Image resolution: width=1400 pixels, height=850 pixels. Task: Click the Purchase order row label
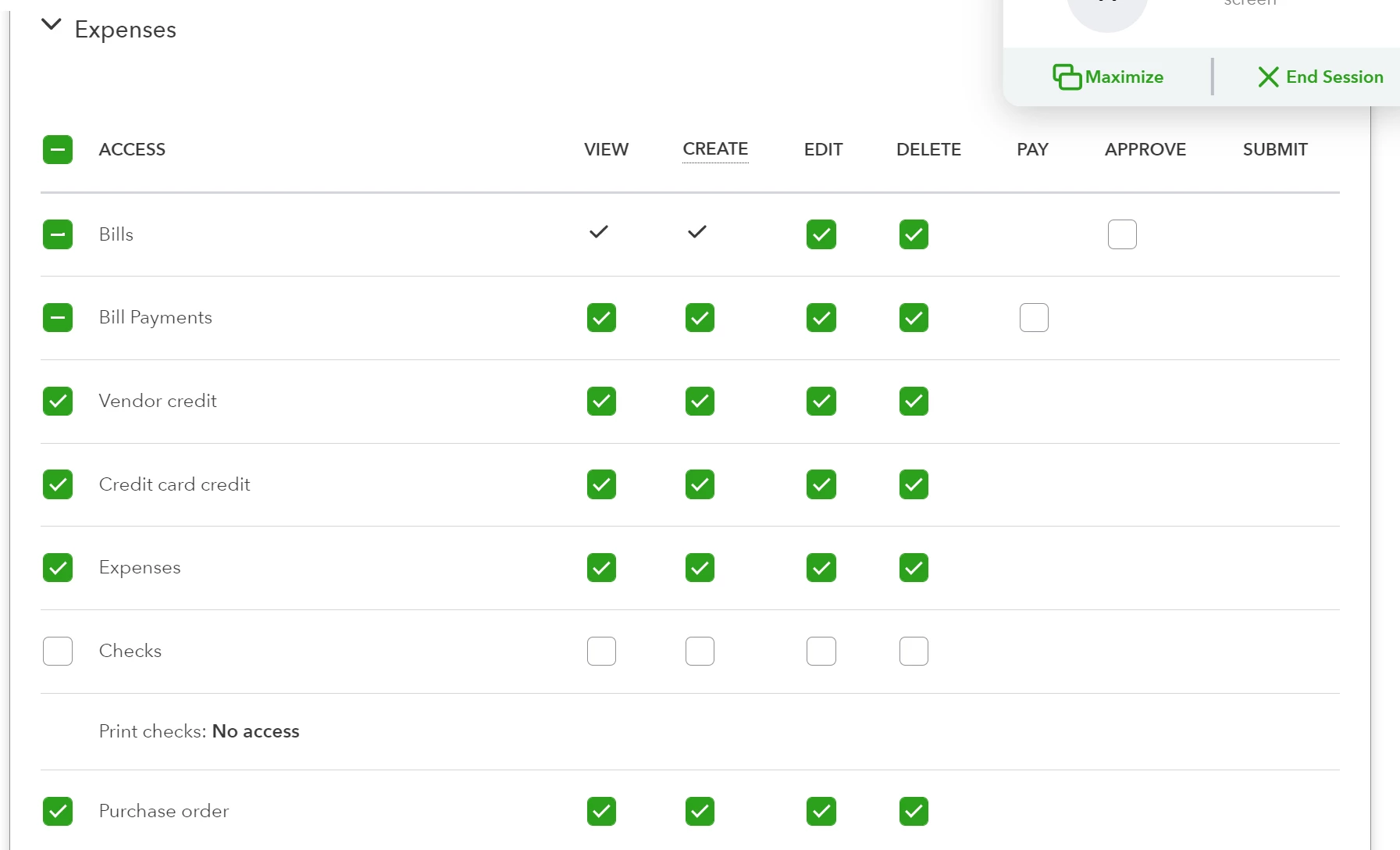coord(164,811)
